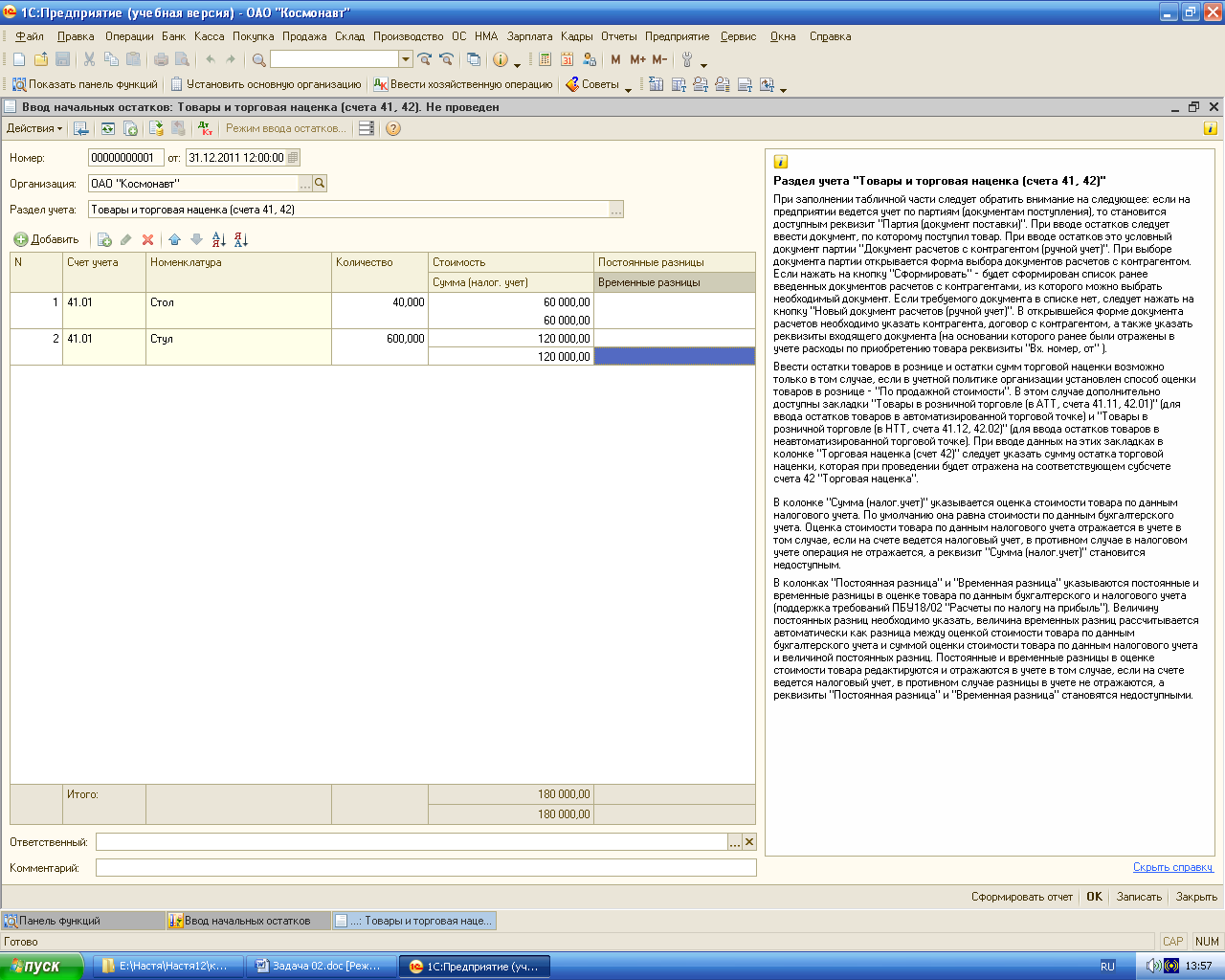Open the Отчеты menu
The height and width of the screenshot is (980, 1225).
coord(619,36)
